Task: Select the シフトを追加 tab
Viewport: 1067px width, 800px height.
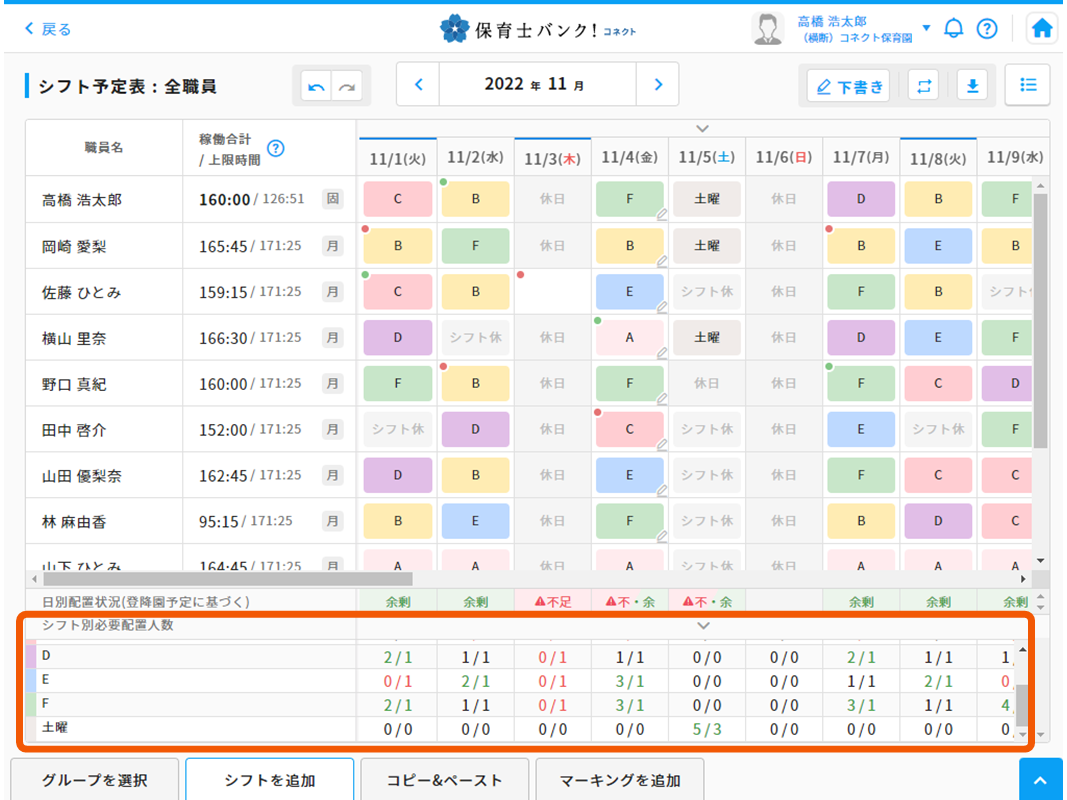Action: point(269,779)
